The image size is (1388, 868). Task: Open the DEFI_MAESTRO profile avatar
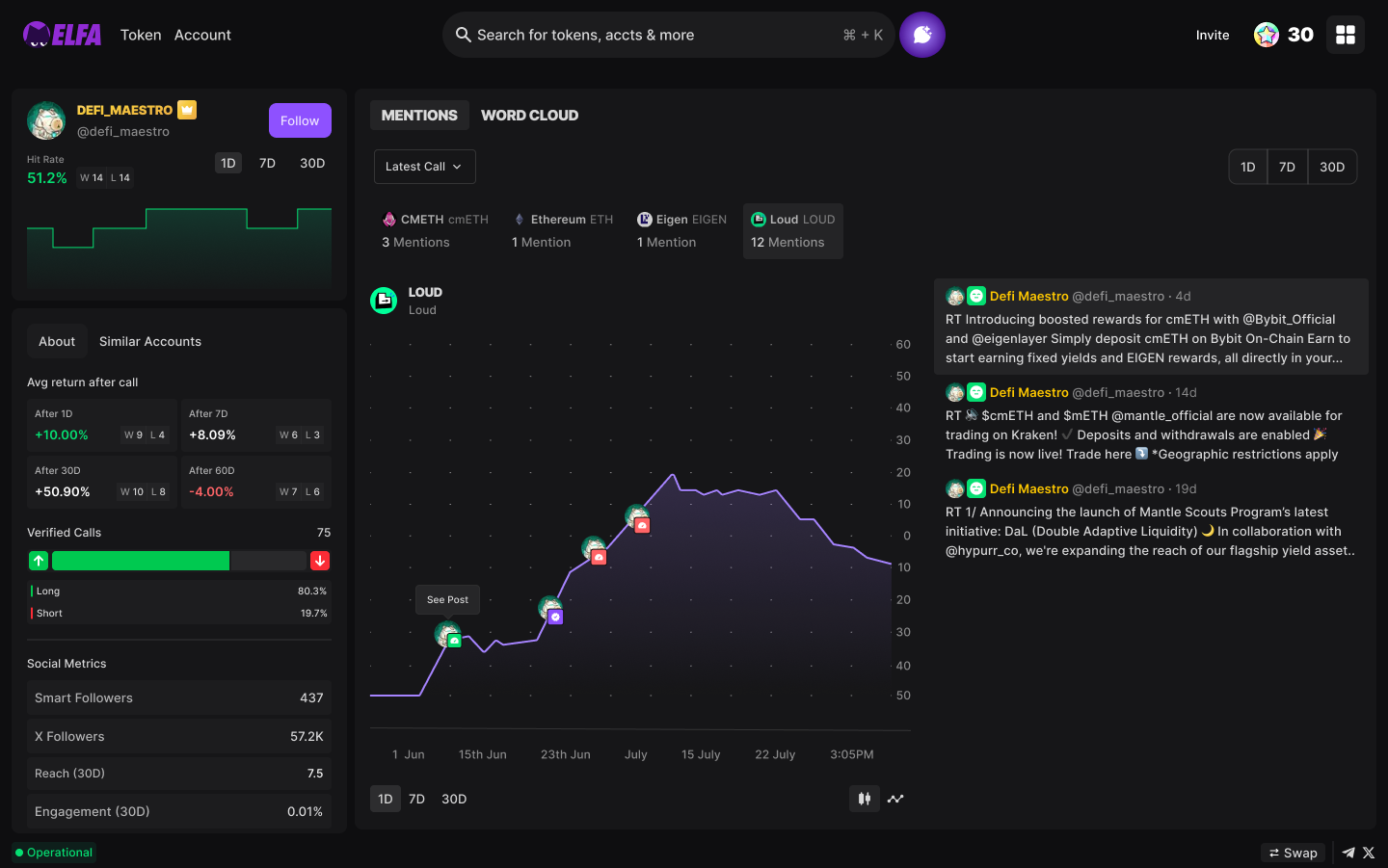(46, 120)
